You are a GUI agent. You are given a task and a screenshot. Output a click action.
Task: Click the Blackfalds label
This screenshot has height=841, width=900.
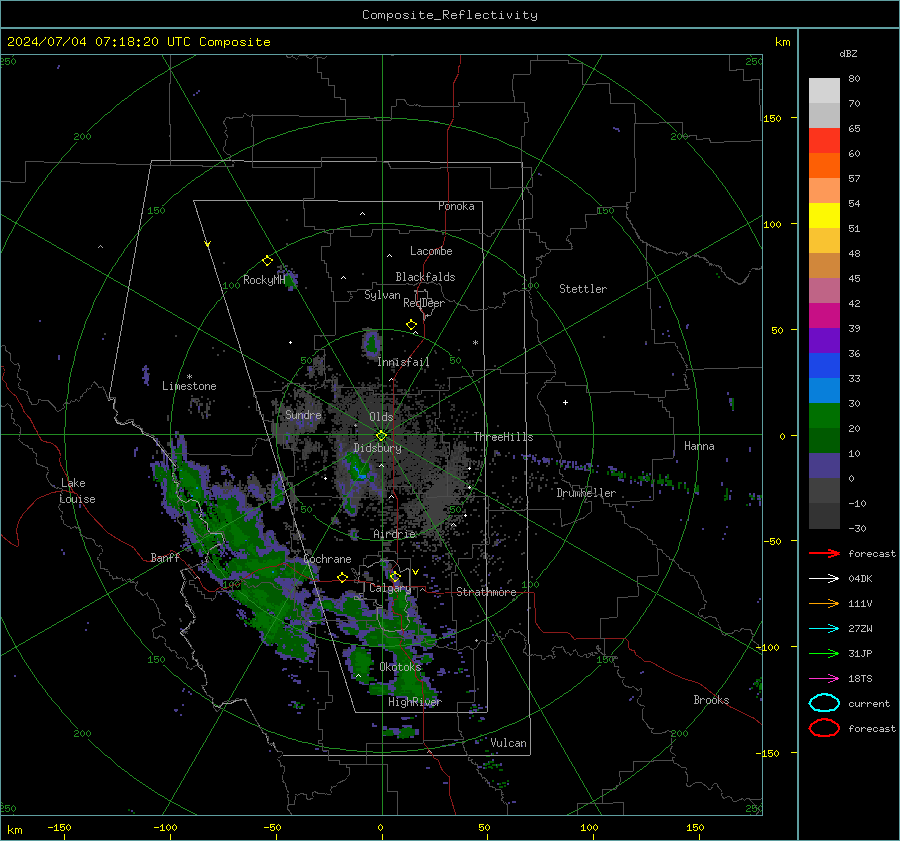coord(425,277)
